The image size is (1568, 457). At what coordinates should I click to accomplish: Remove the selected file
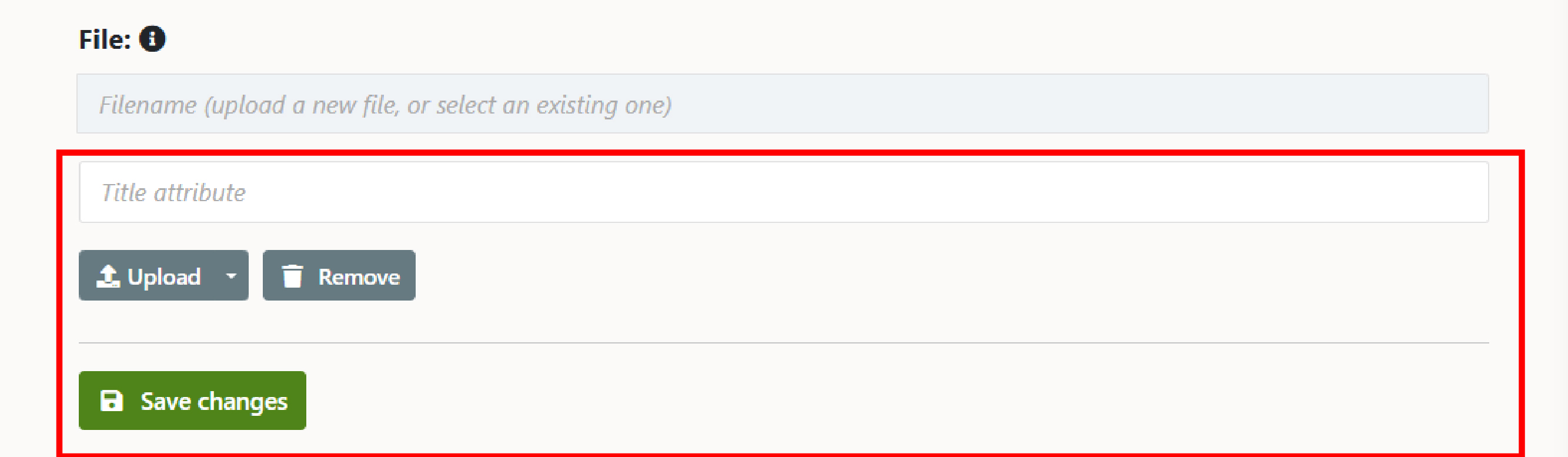coord(339,275)
